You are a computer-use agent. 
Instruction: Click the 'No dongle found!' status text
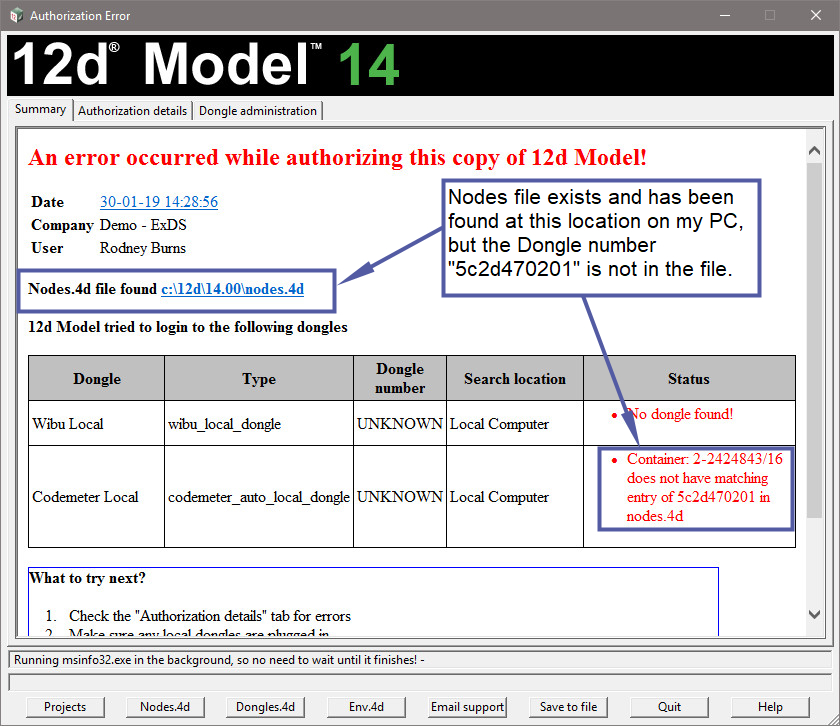point(680,414)
